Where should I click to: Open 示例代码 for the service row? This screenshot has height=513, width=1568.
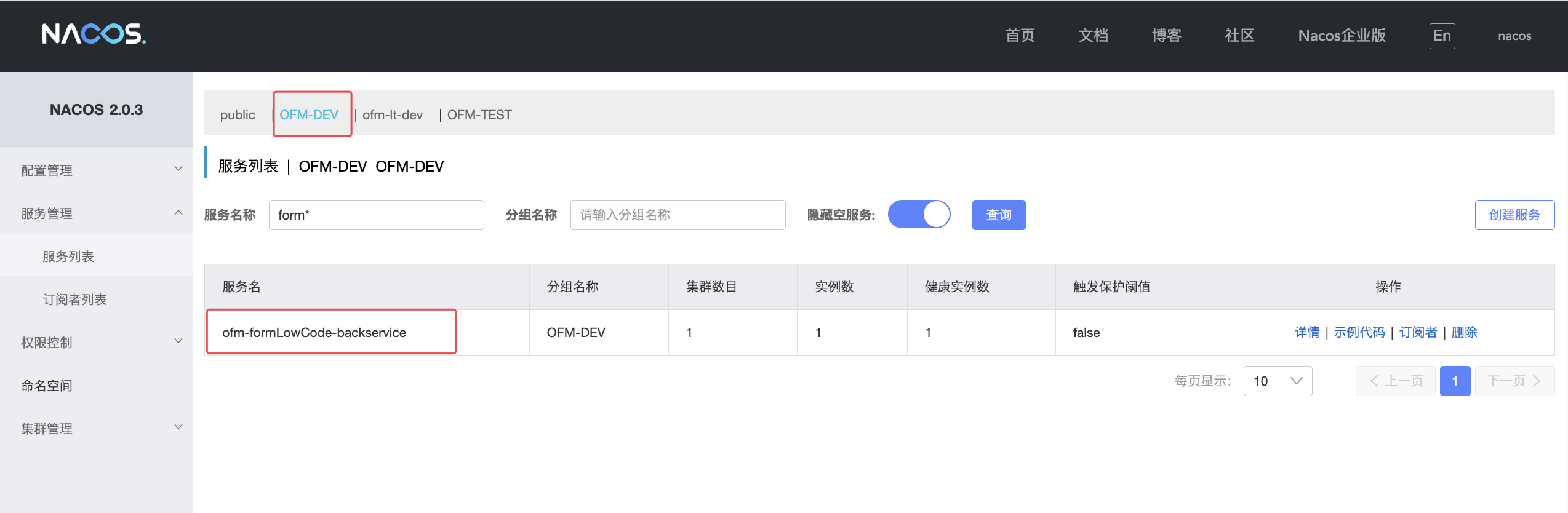[1359, 333]
